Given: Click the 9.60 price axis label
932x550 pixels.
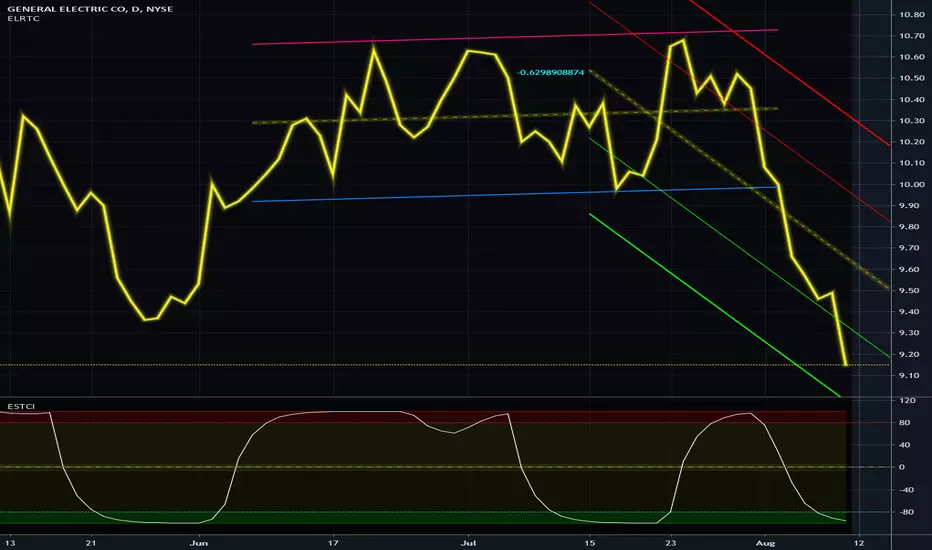Looking at the screenshot, I should point(911,269).
